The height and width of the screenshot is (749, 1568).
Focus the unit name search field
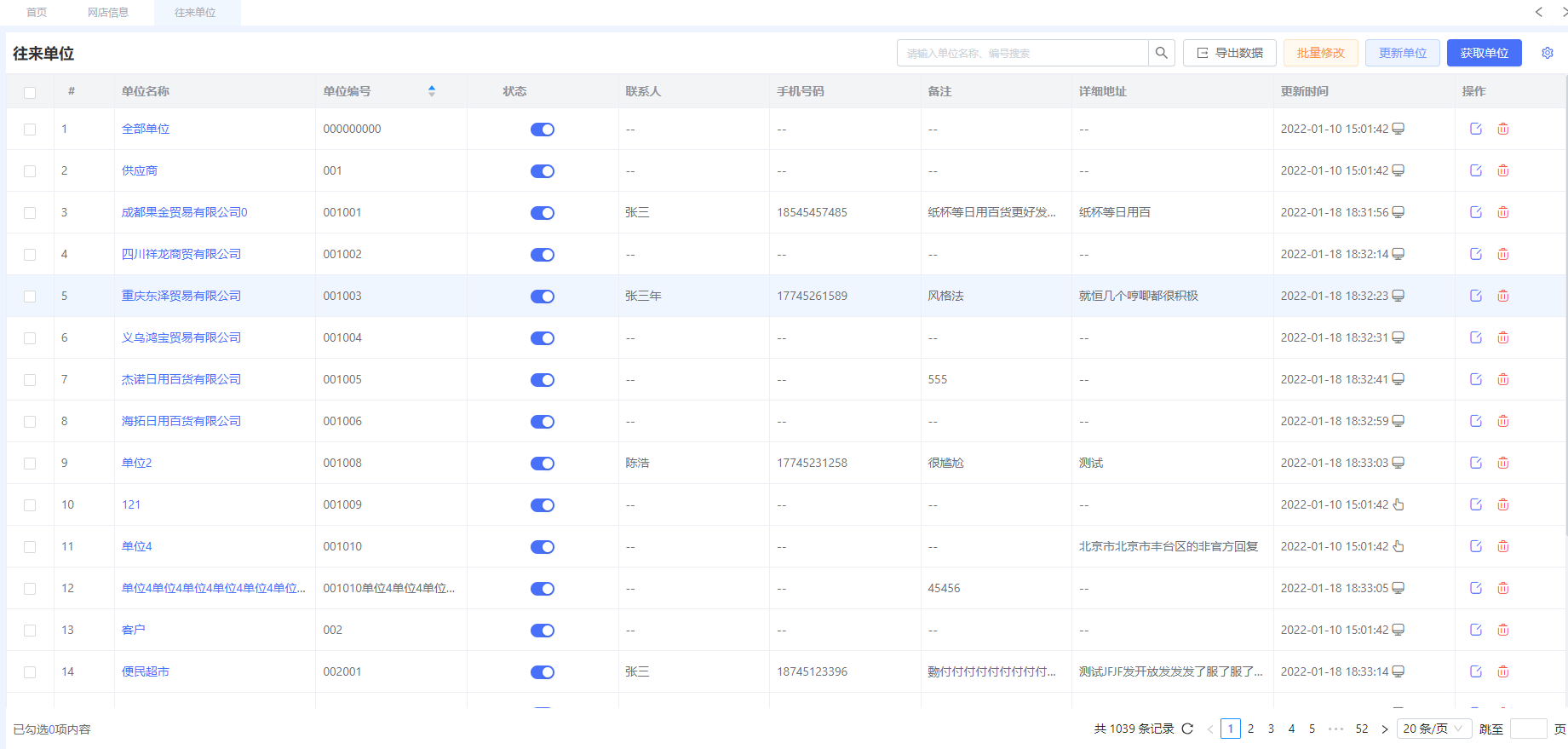[1022, 53]
